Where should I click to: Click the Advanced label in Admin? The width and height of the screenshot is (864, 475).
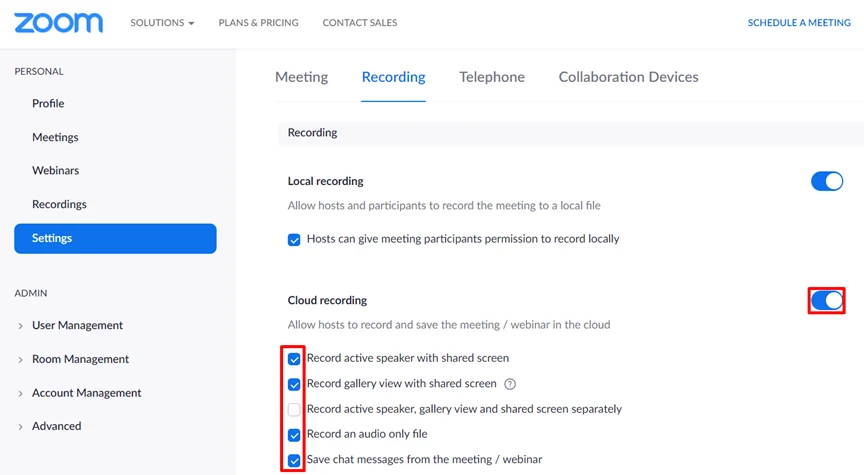point(56,427)
